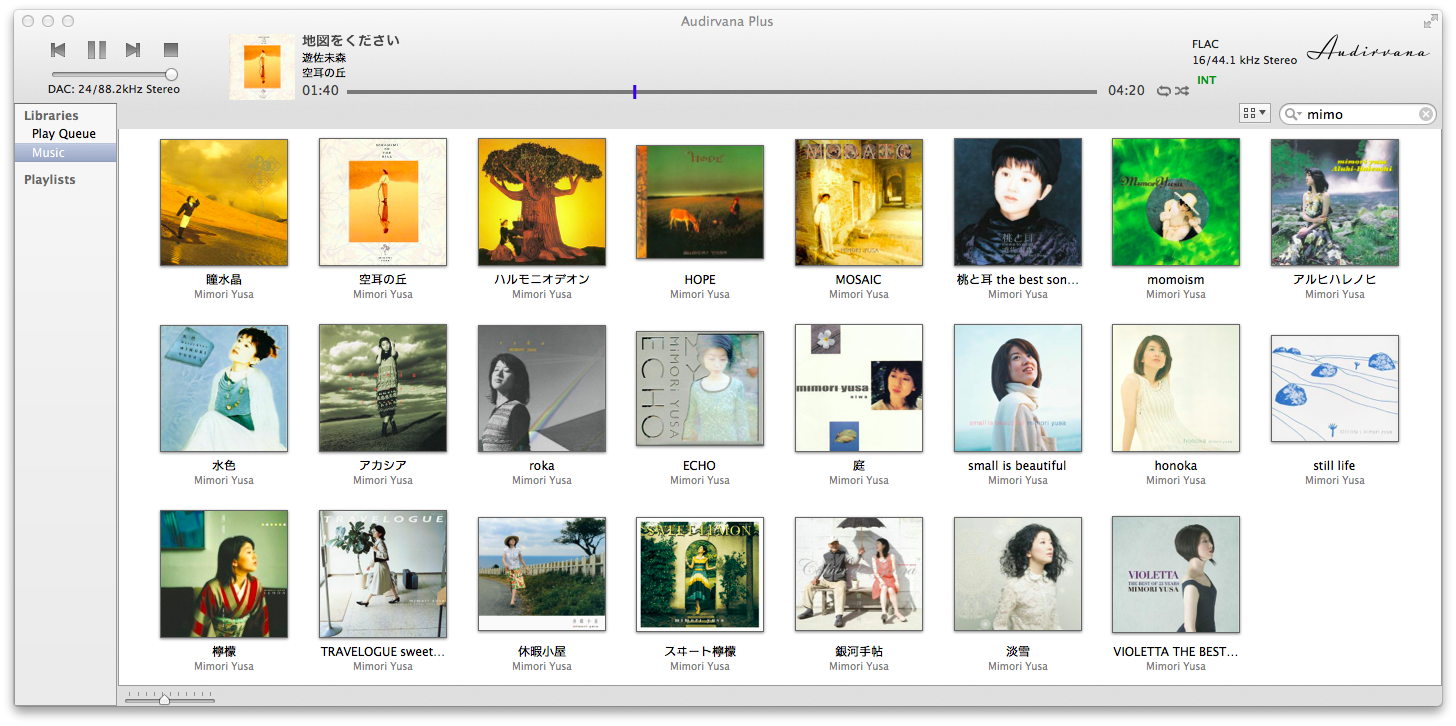This screenshot has height=726, width=1456.
Task: Select the 淡雪 album cover
Action: click(1018, 574)
